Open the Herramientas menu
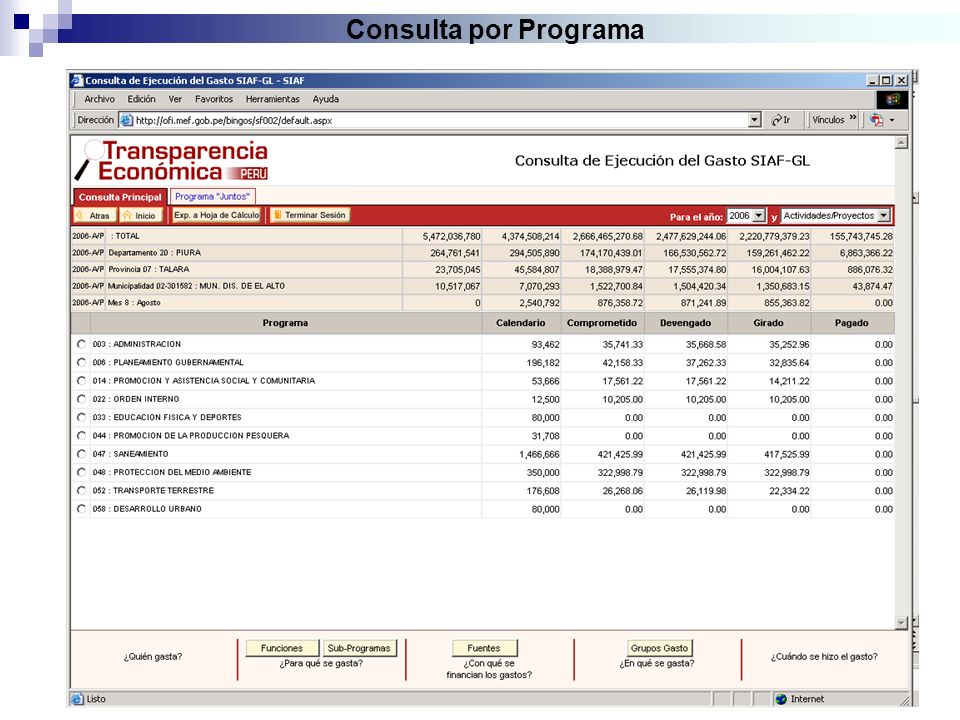960x720 pixels. [x=272, y=99]
